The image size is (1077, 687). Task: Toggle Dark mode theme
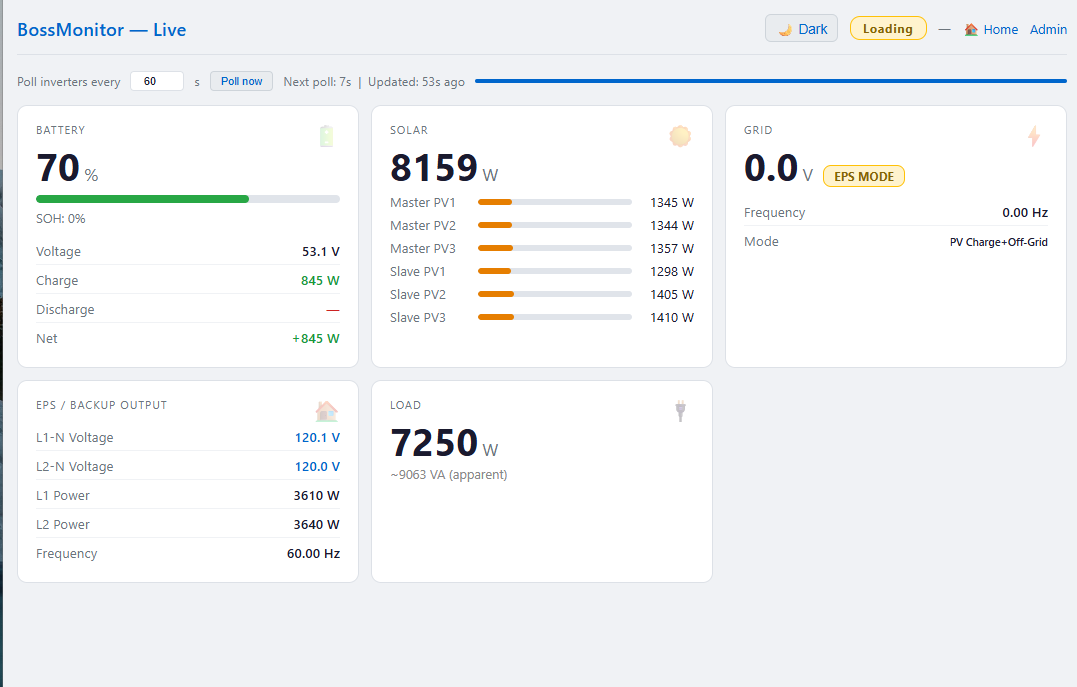click(802, 29)
